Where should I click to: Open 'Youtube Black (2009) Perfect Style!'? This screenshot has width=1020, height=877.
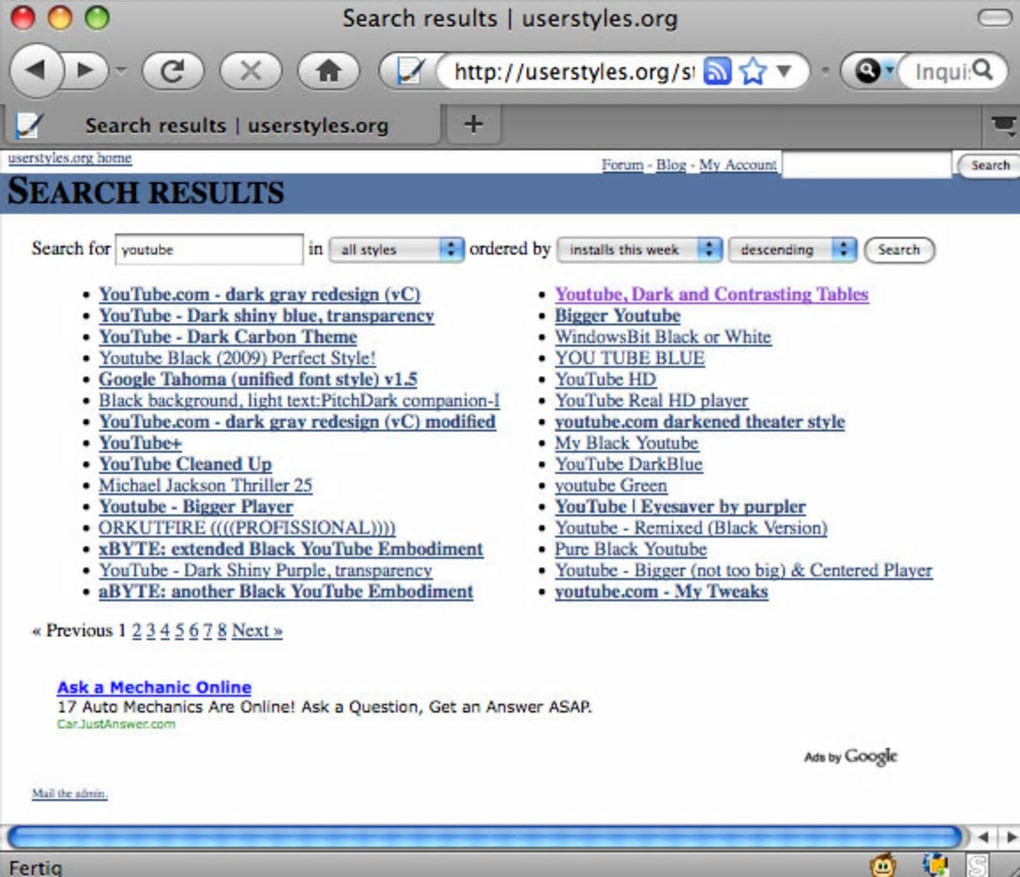point(237,358)
